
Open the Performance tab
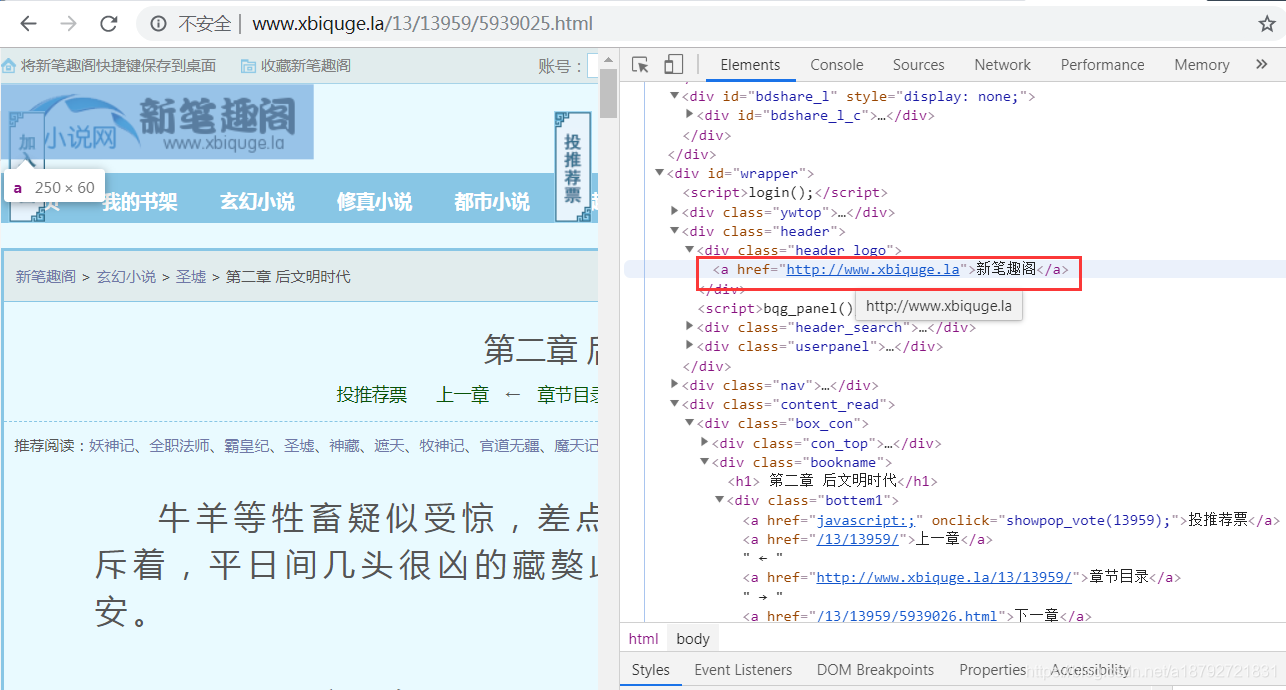point(1102,65)
